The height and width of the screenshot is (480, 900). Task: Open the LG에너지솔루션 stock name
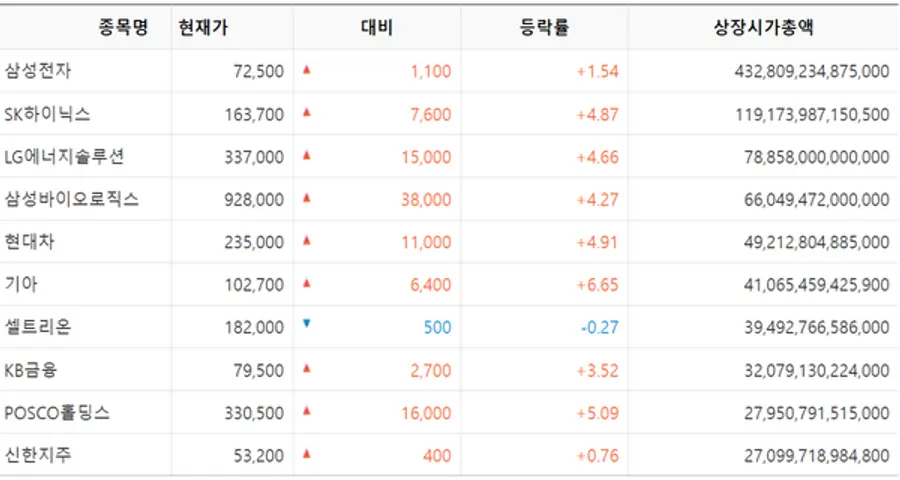click(64, 156)
